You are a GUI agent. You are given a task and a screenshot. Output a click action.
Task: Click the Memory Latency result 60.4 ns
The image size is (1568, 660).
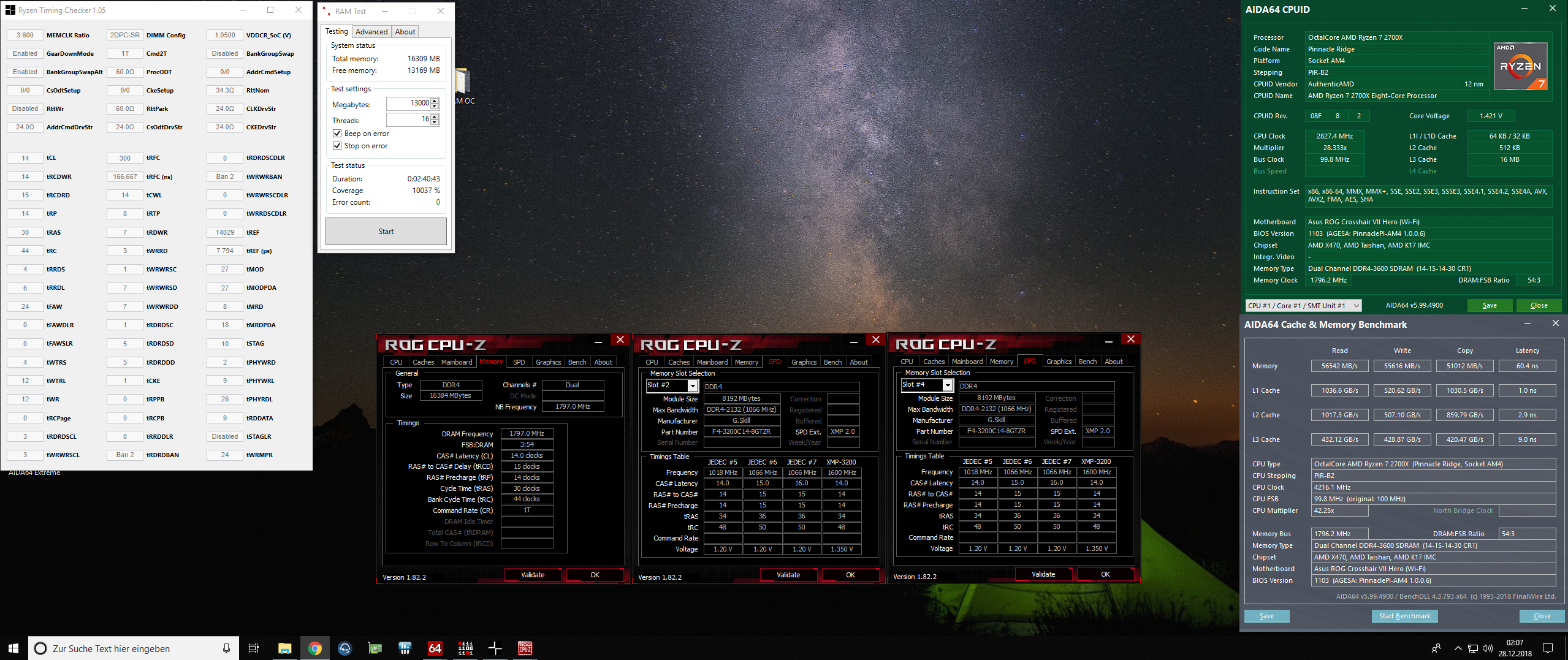[x=1527, y=366]
